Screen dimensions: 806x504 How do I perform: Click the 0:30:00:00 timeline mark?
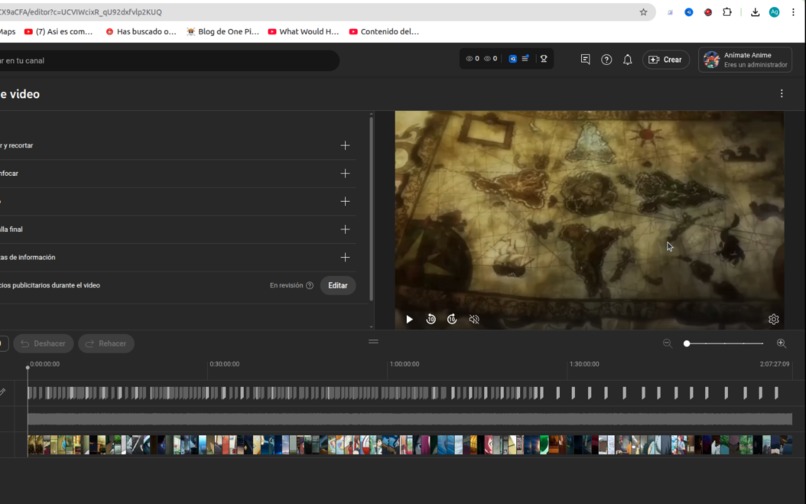click(224, 364)
